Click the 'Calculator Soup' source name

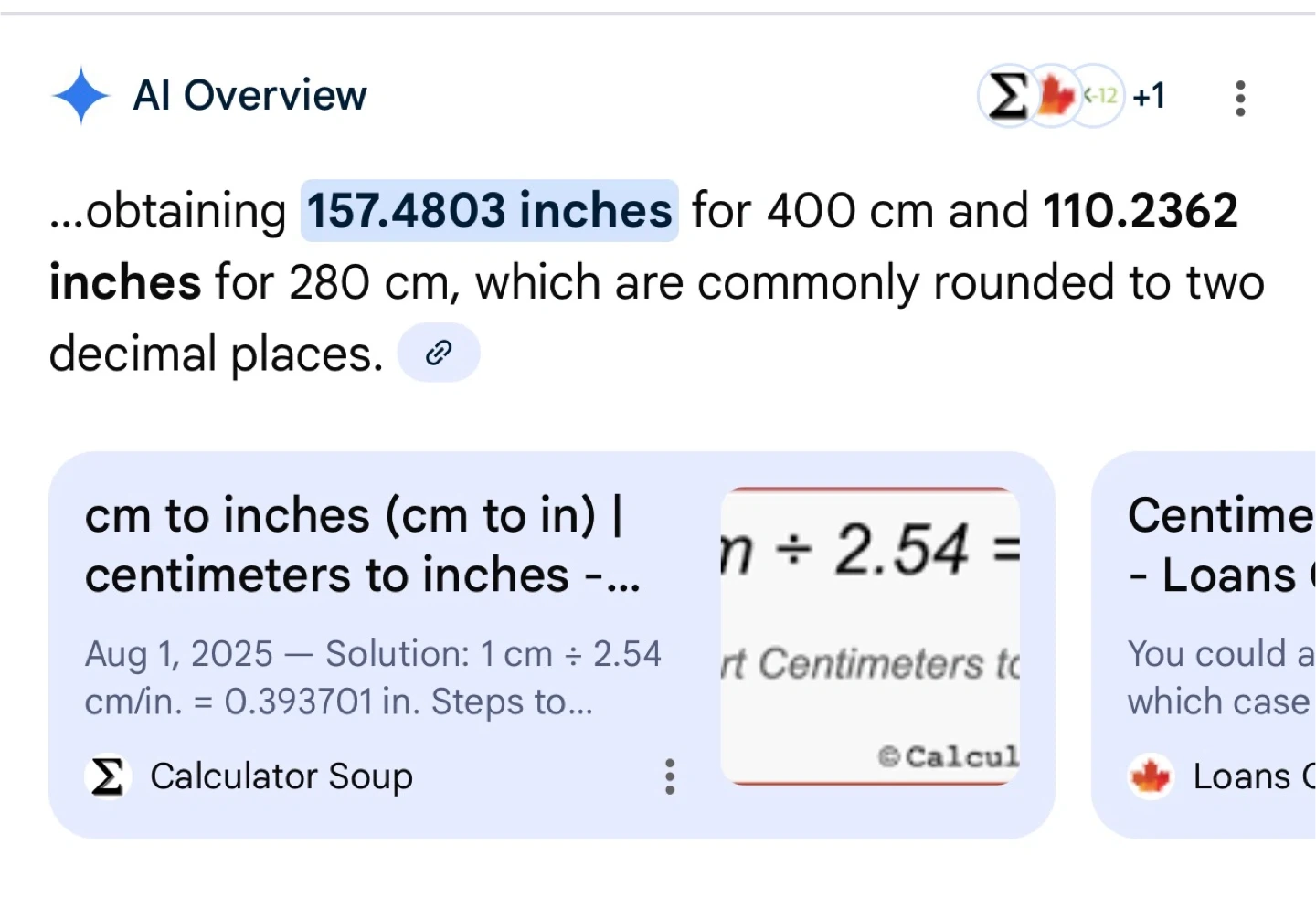point(281,776)
